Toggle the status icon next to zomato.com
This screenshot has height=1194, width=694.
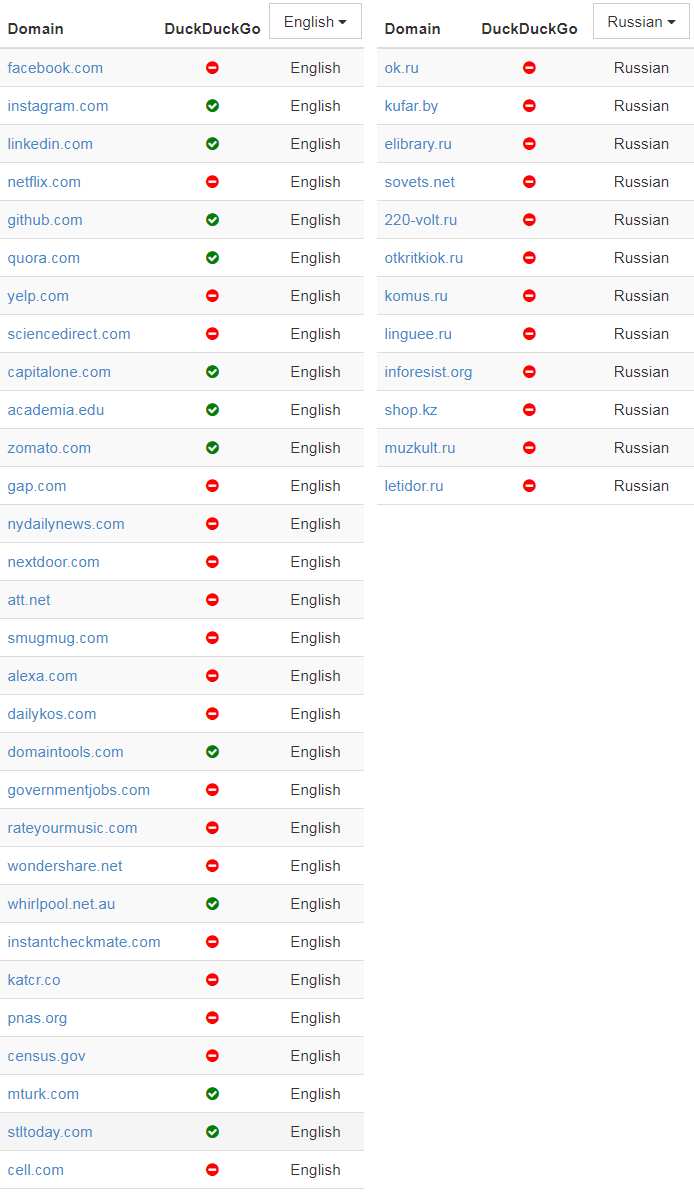pos(212,448)
